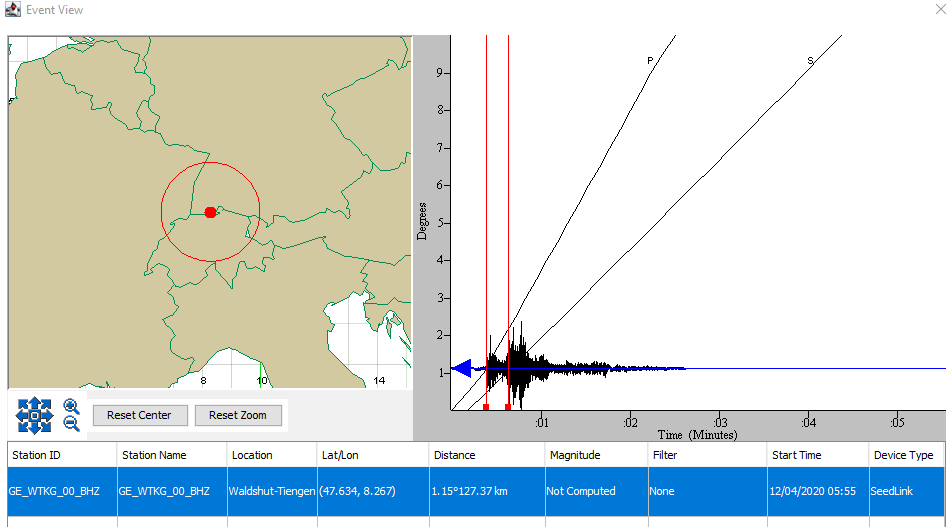Select the first red pick marker square

pos(486,407)
